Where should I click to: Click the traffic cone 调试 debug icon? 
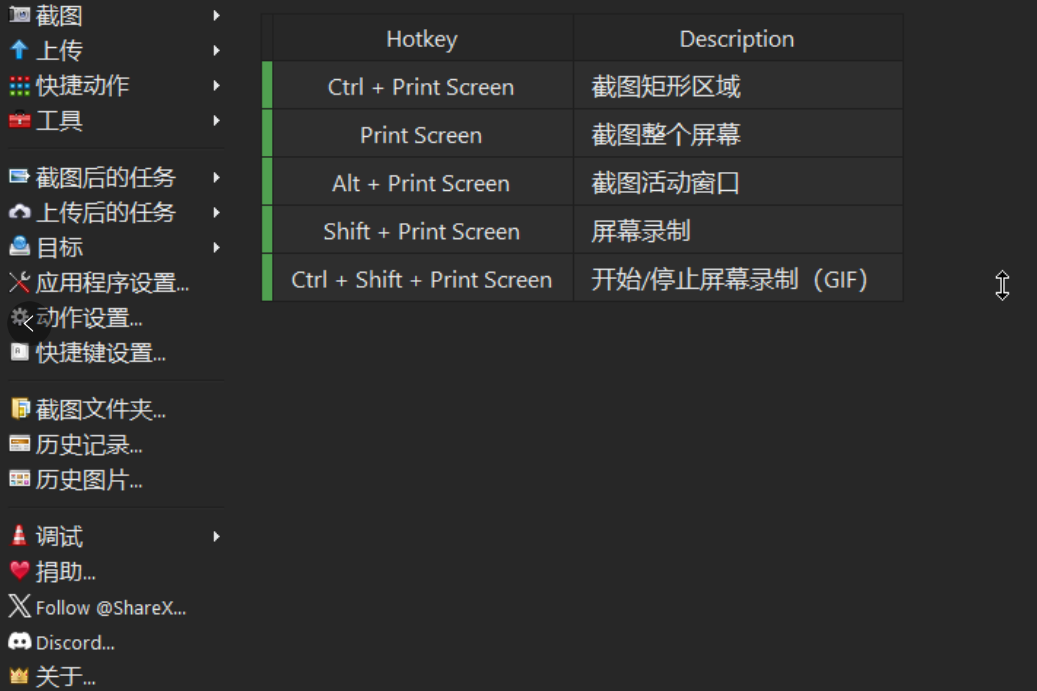pos(19,537)
